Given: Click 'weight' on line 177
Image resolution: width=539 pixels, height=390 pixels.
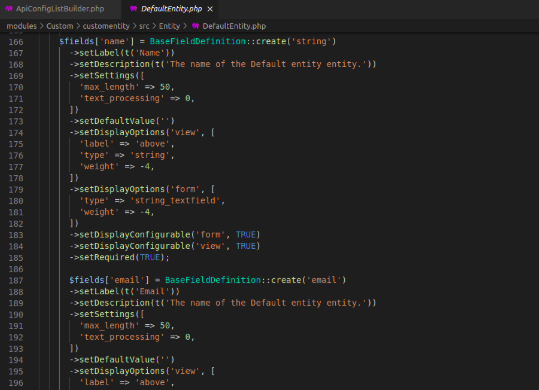Looking at the screenshot, I should pos(99,166).
